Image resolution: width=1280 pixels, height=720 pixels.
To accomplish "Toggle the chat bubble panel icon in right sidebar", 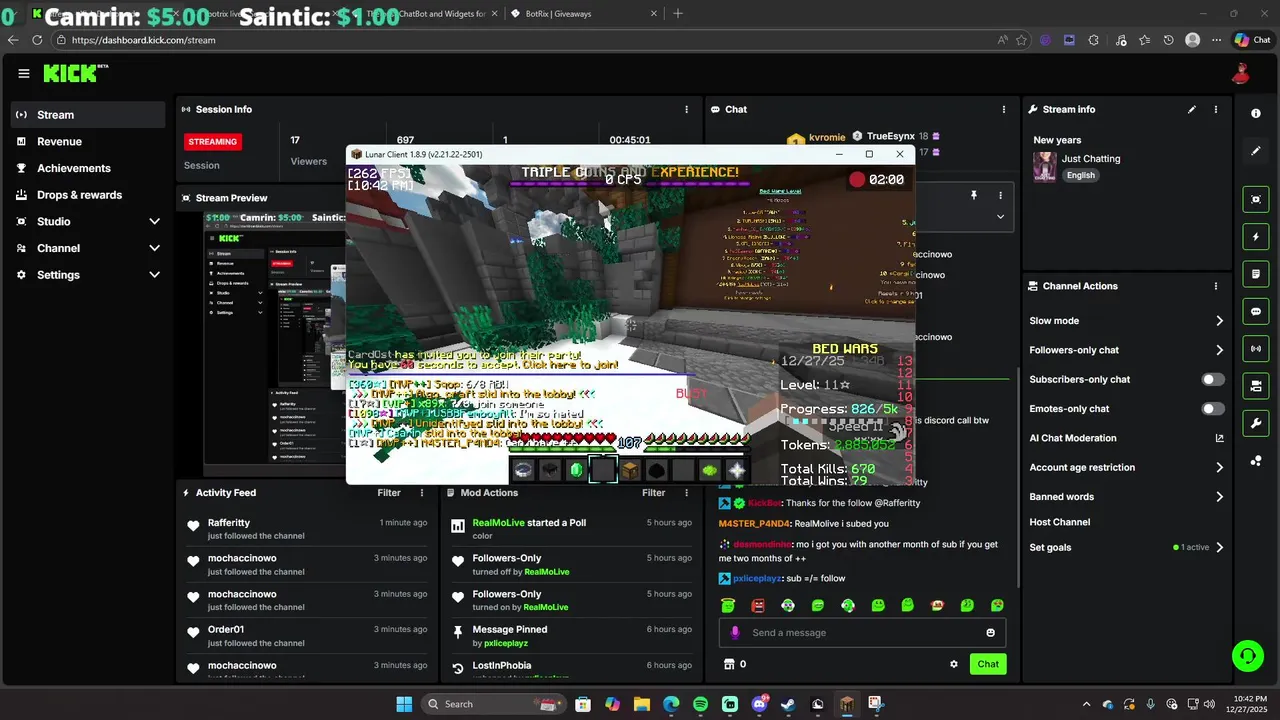I will point(1256,312).
